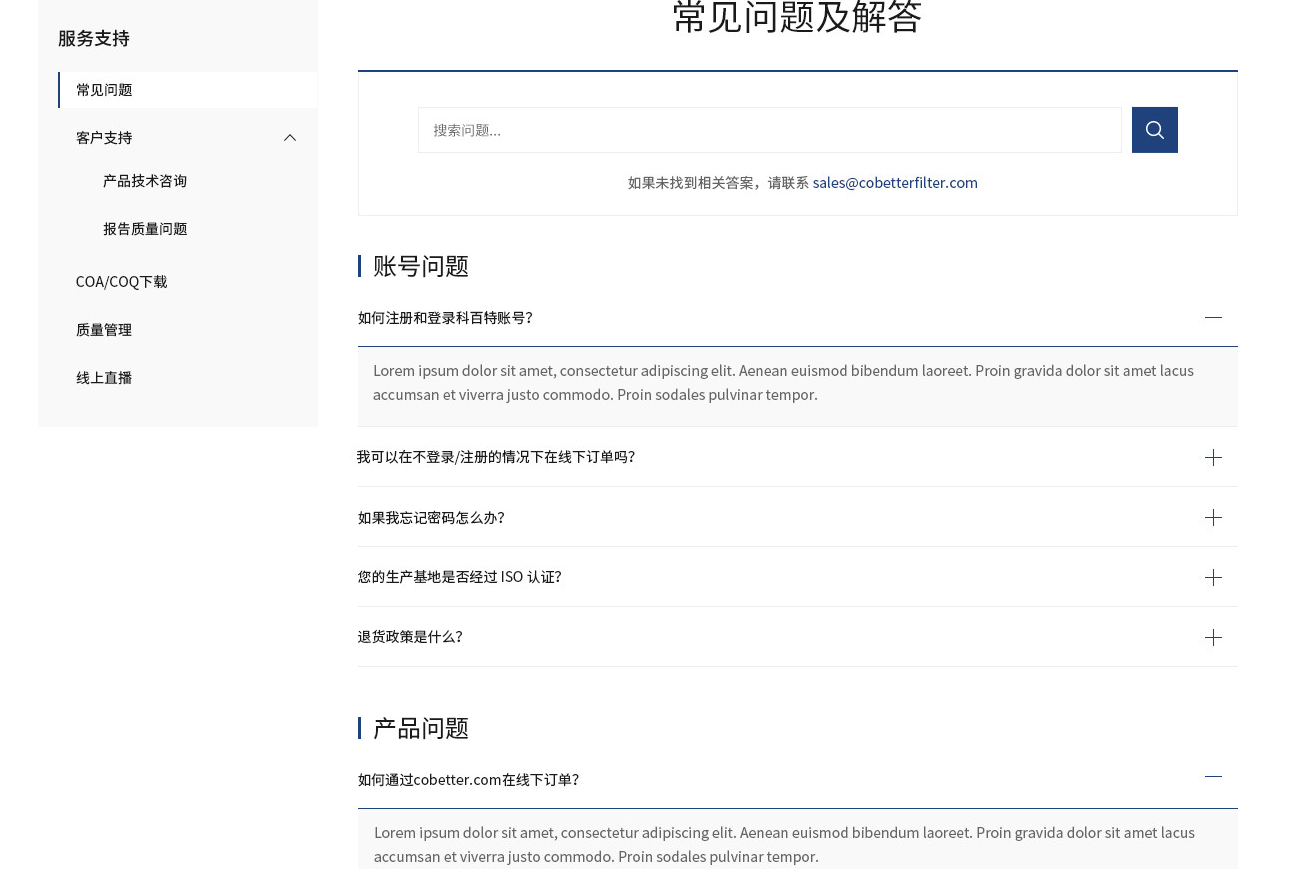Open the sales@cobetterfilter.com email link
The image size is (1301, 869).
pos(895,182)
